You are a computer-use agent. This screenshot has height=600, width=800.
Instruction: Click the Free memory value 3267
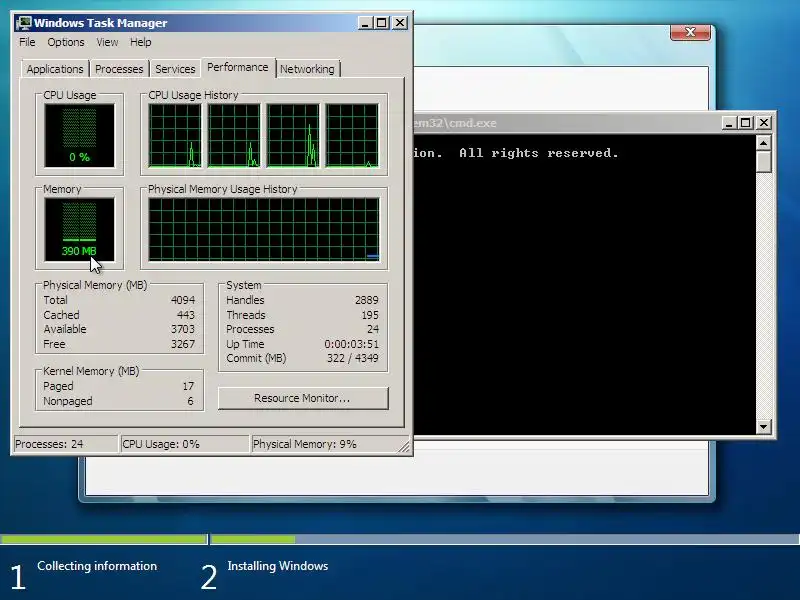tap(183, 344)
